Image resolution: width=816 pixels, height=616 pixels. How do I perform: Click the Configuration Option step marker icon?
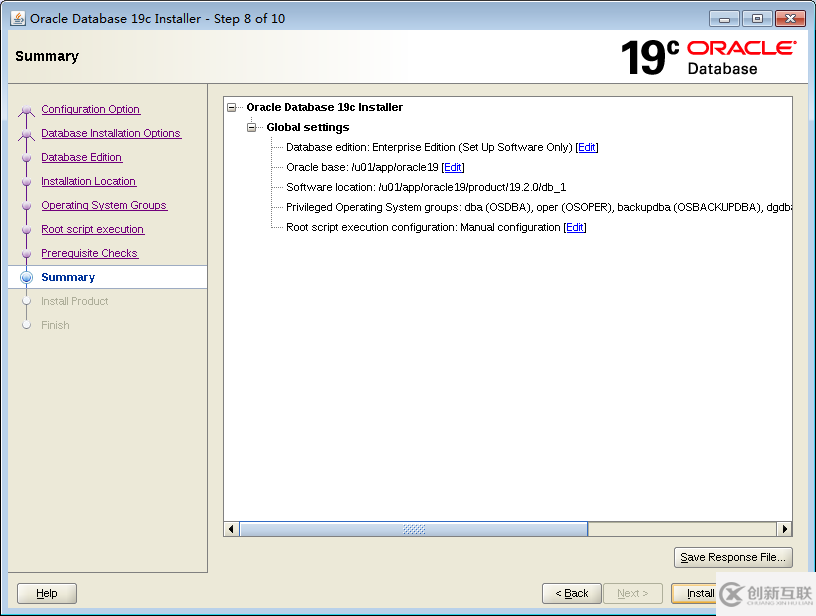coord(27,111)
